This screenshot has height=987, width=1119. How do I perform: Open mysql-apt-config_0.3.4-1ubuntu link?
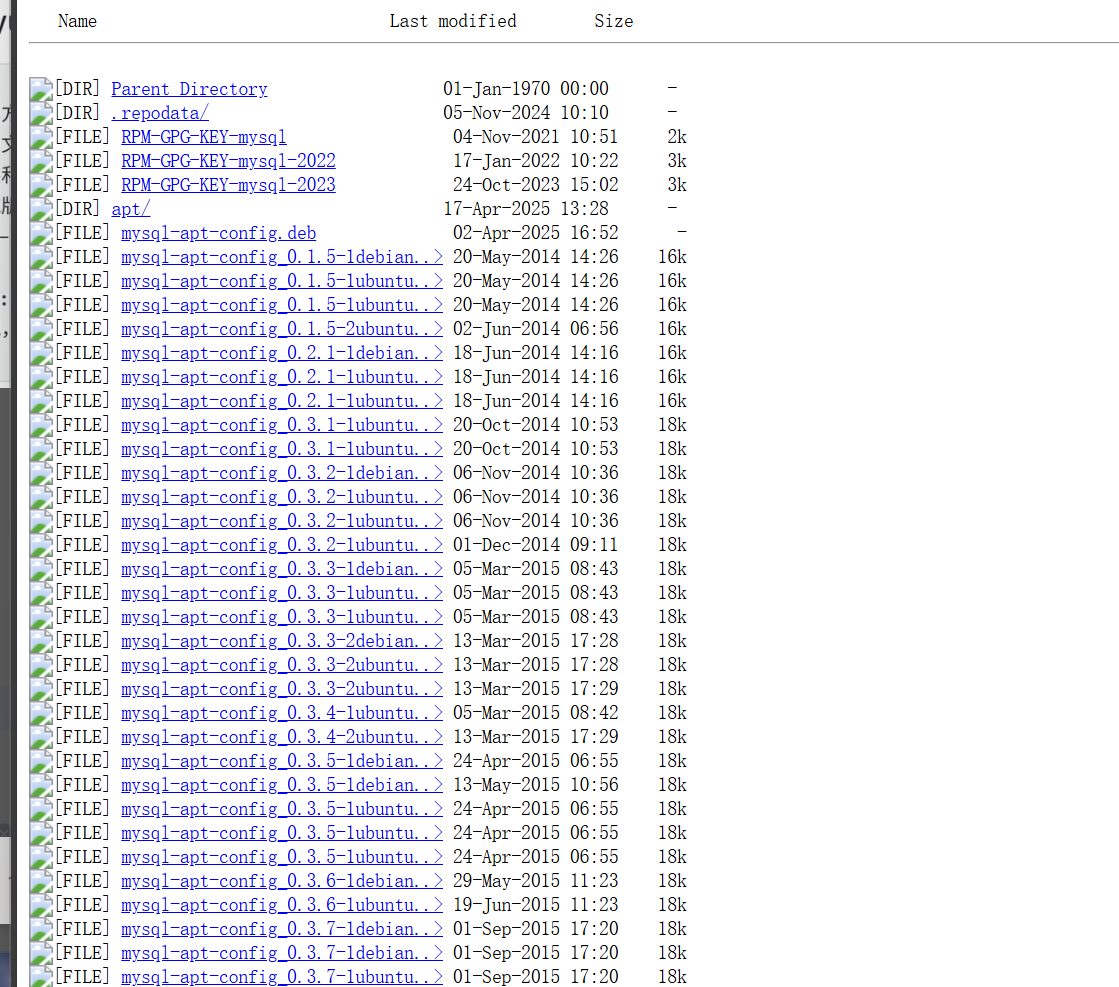(282, 713)
